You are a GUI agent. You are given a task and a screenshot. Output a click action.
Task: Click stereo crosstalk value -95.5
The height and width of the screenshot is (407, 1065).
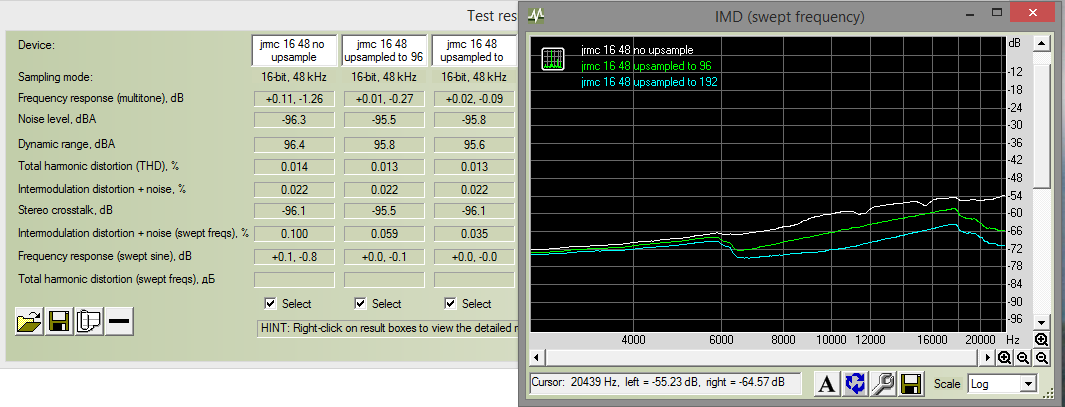tap(384, 211)
